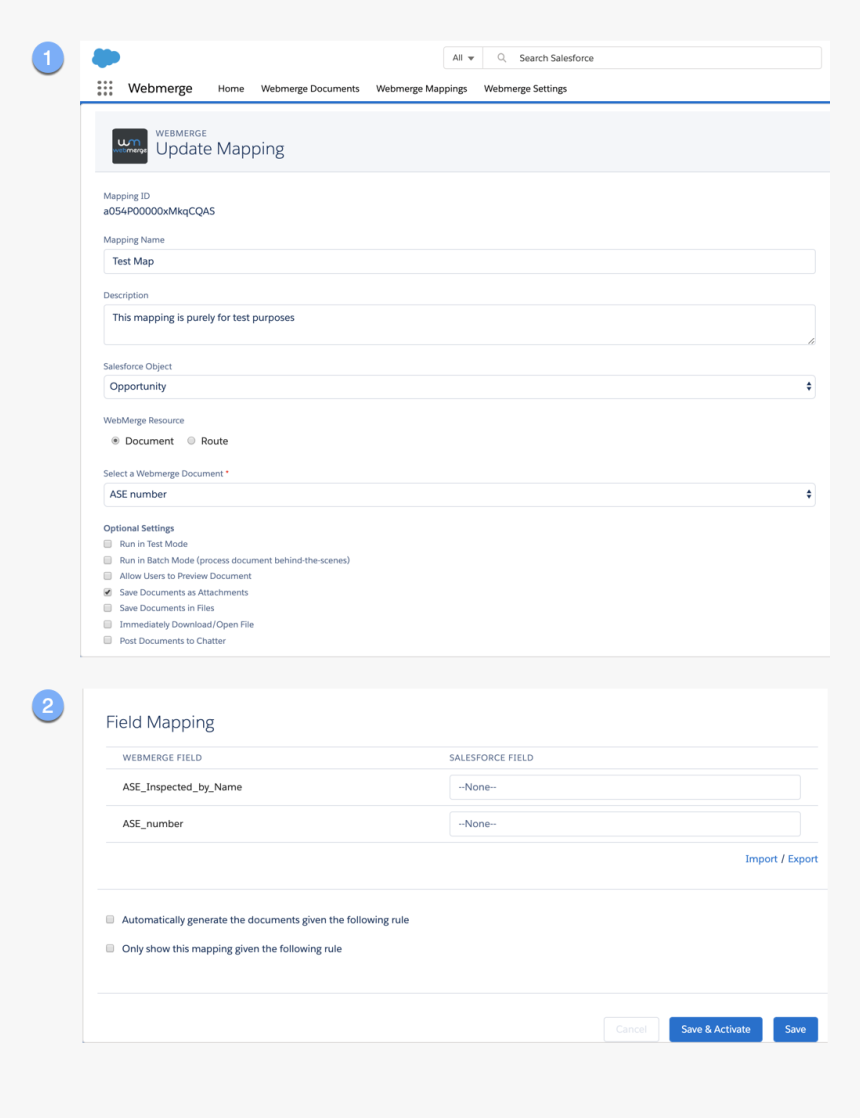Screen dimensions: 860x1118
Task: Click the WebMerge app logo icon
Action: 130,146
